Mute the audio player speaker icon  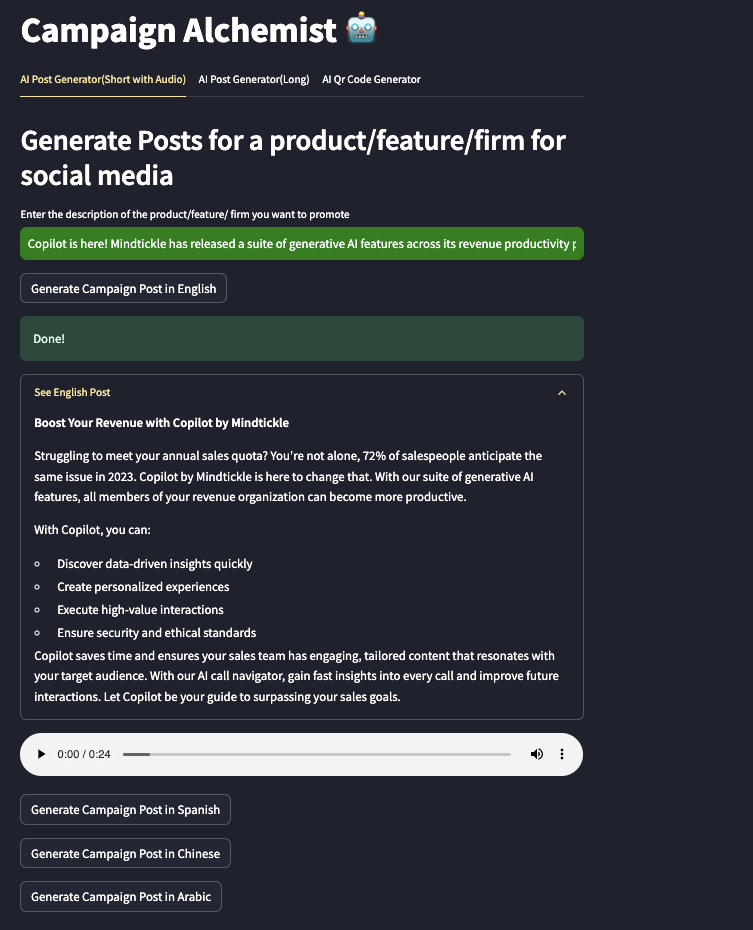(x=537, y=754)
